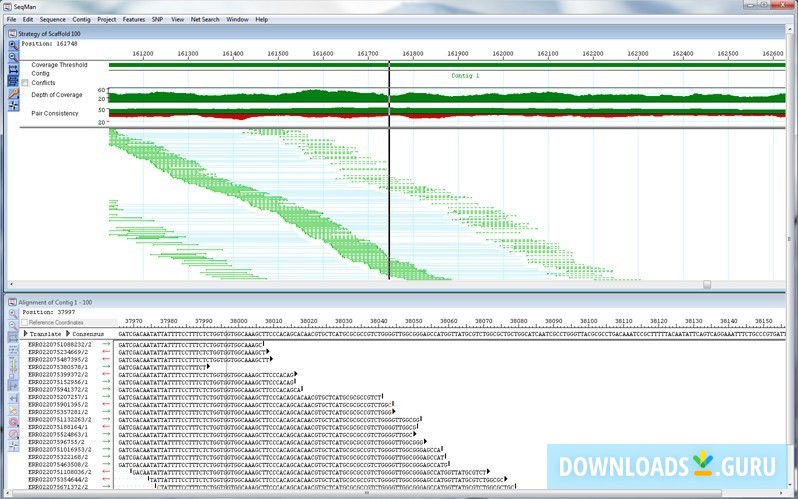Viewport: 798px width, 499px height.
Task: Select the key-shaped tool in Strategy toolbar
Action: [x=13, y=93]
